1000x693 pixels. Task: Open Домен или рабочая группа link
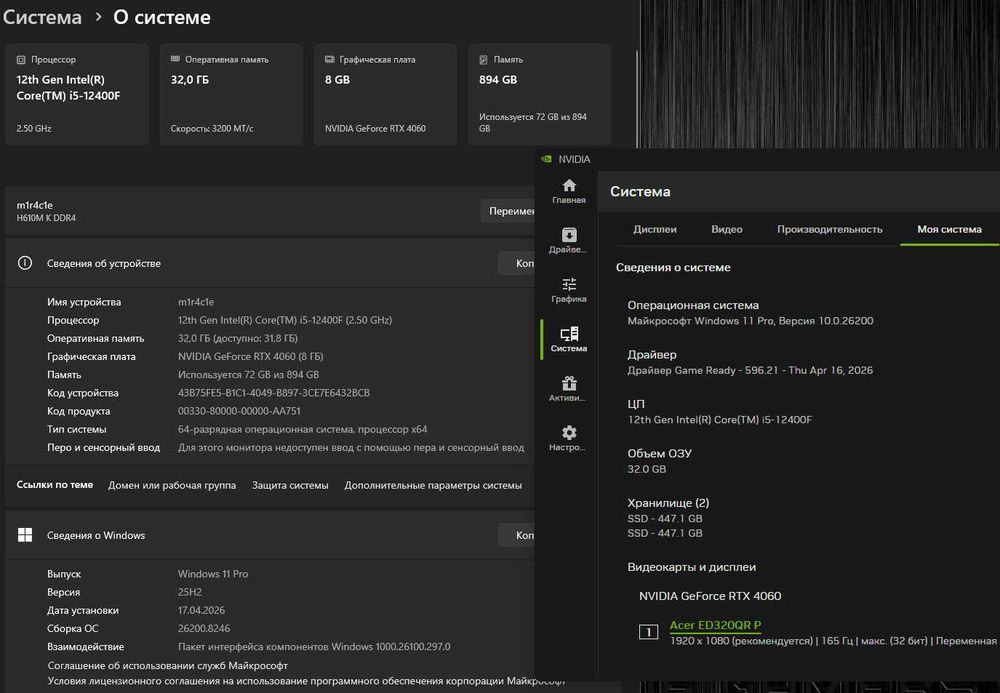[x=172, y=485]
